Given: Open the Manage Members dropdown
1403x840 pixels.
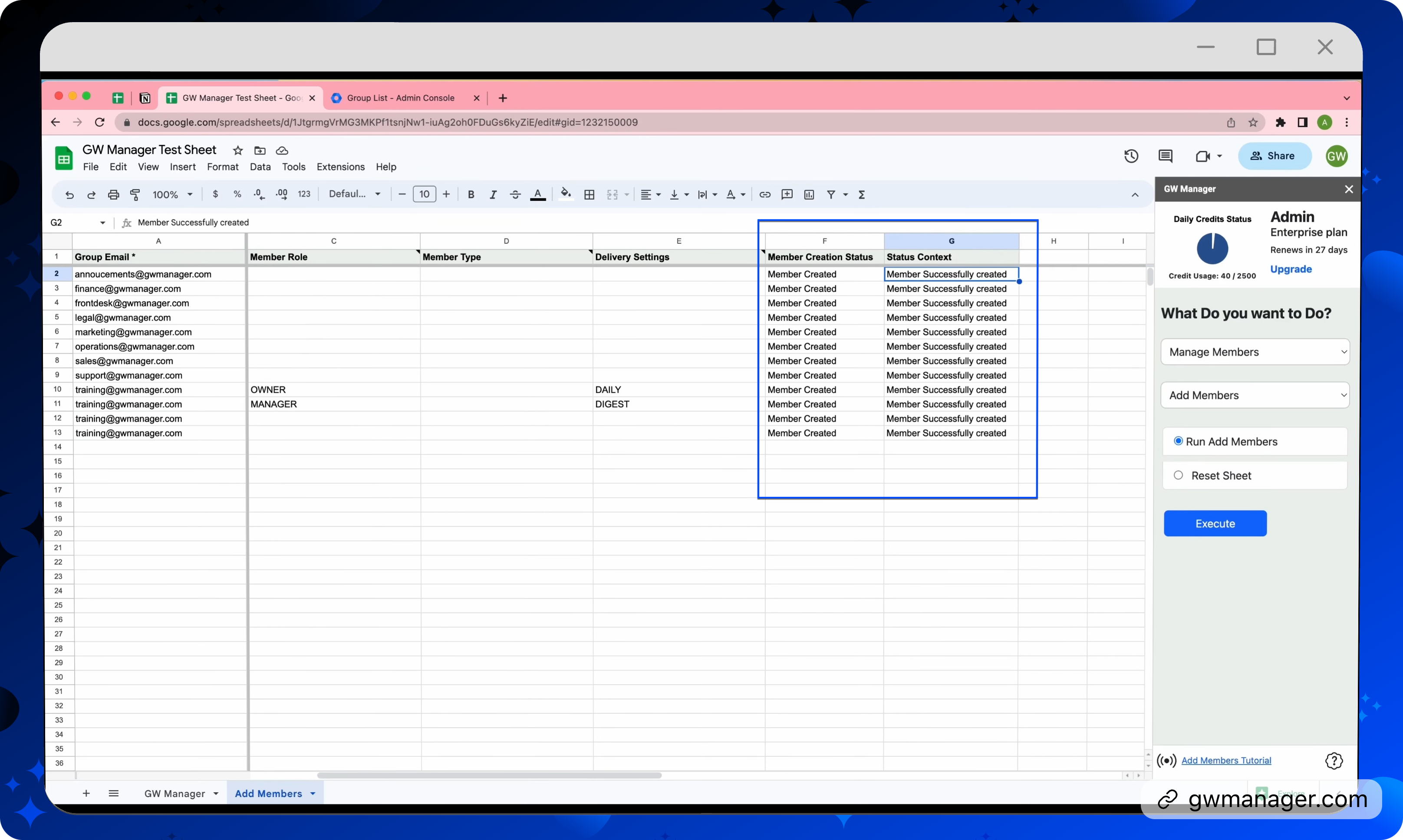Looking at the screenshot, I should click(x=1255, y=352).
